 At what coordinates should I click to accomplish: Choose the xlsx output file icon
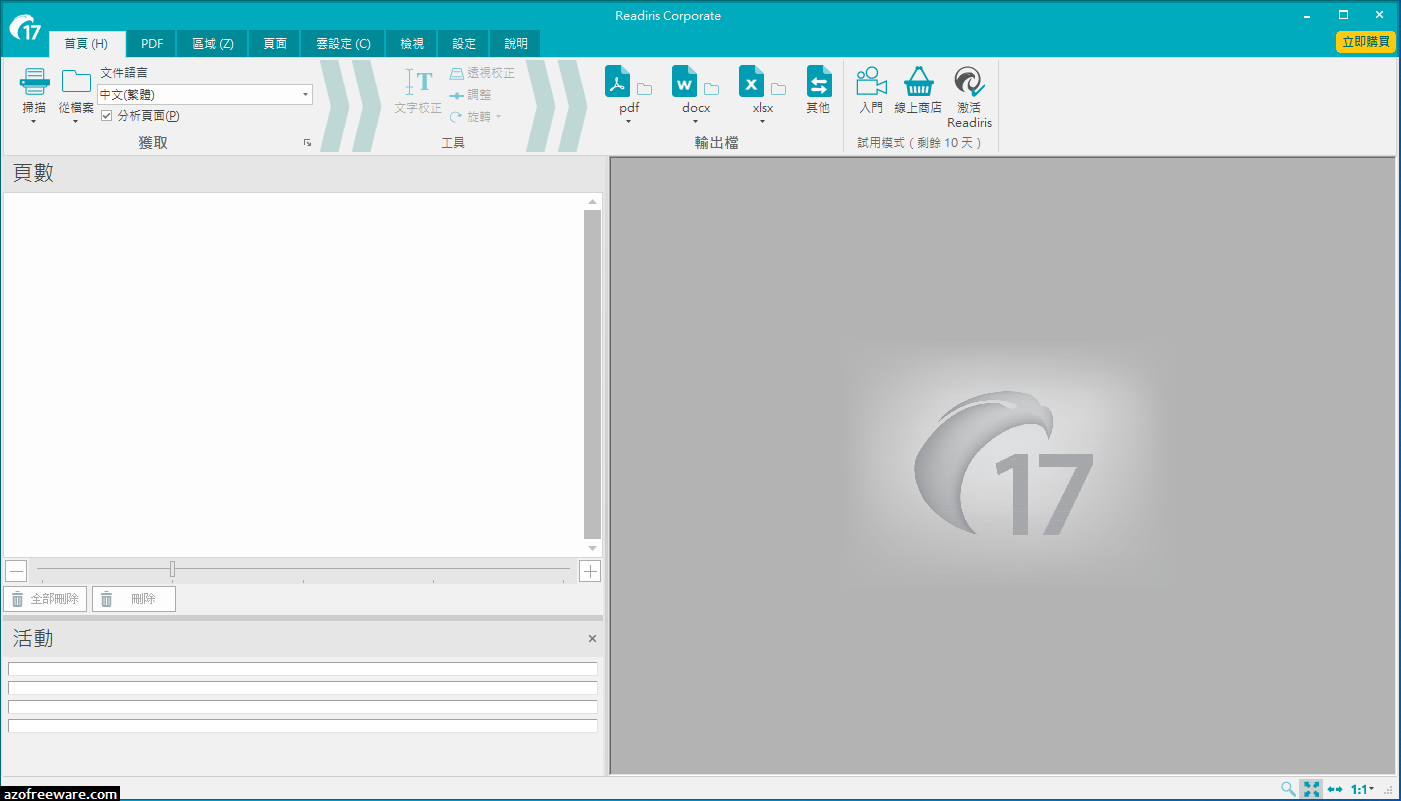(x=752, y=81)
